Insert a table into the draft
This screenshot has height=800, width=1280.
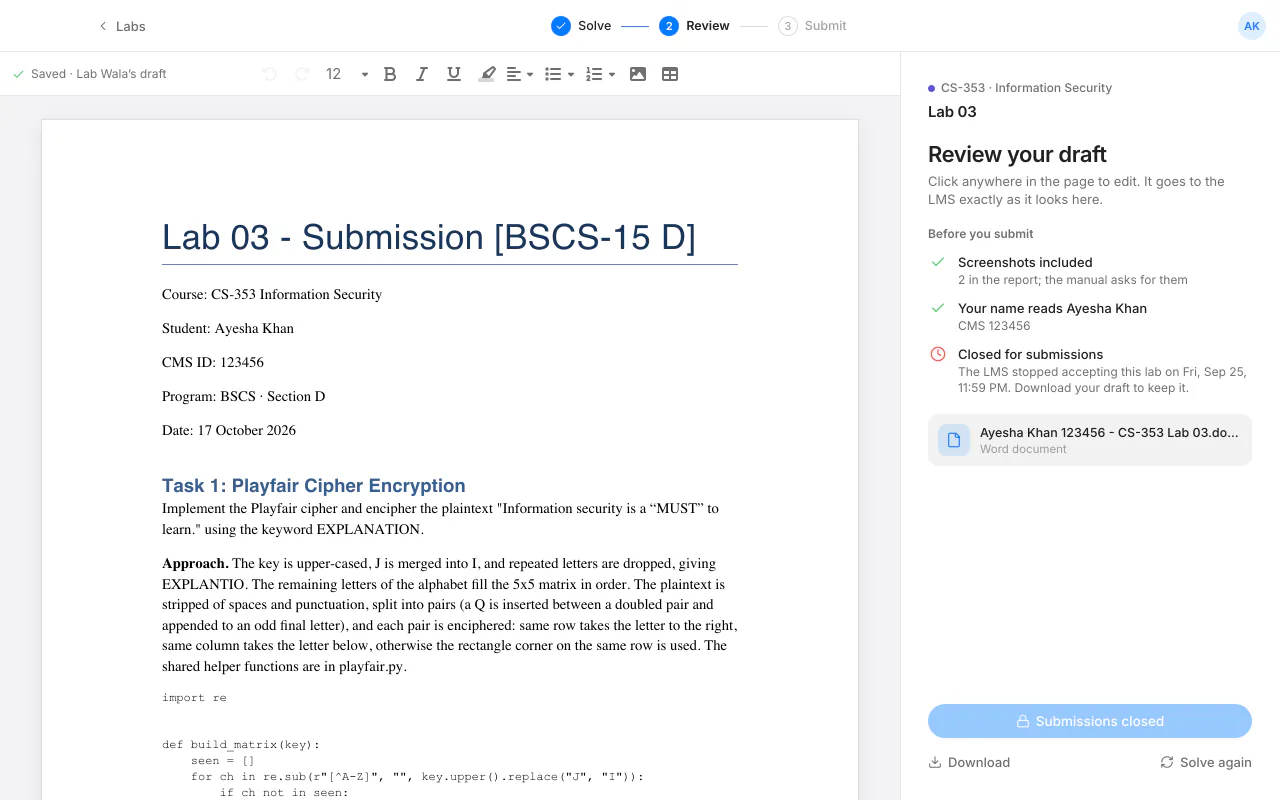(x=670, y=74)
